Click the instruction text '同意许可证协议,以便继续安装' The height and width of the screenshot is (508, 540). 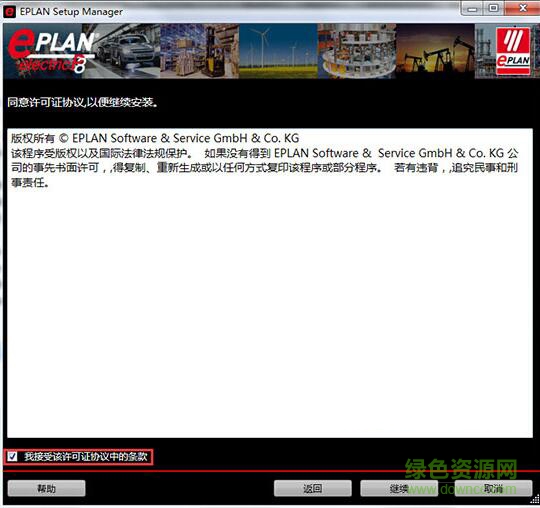[x=83, y=102]
